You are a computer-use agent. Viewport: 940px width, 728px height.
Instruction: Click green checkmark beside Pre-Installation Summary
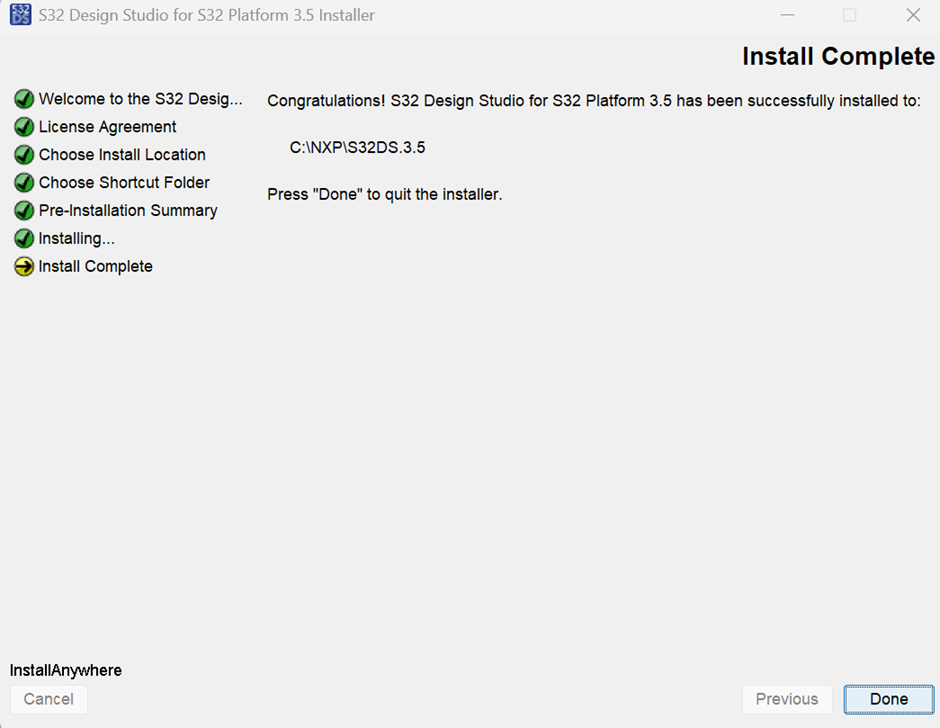[x=24, y=210]
